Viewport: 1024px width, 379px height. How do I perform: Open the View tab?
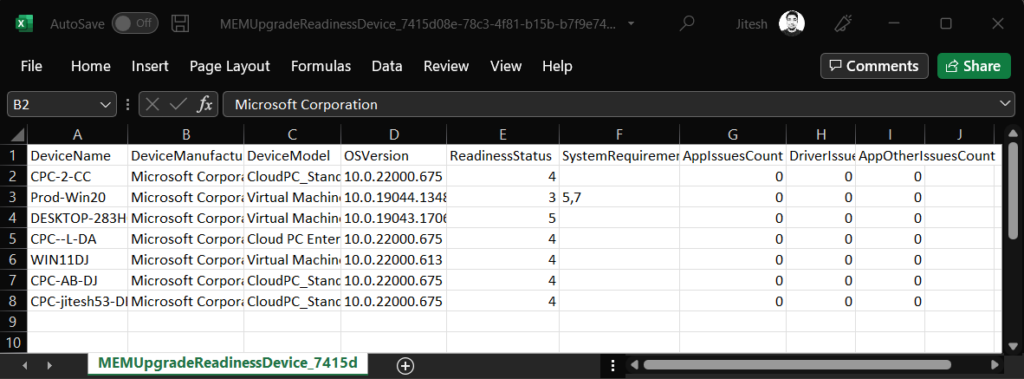click(506, 66)
